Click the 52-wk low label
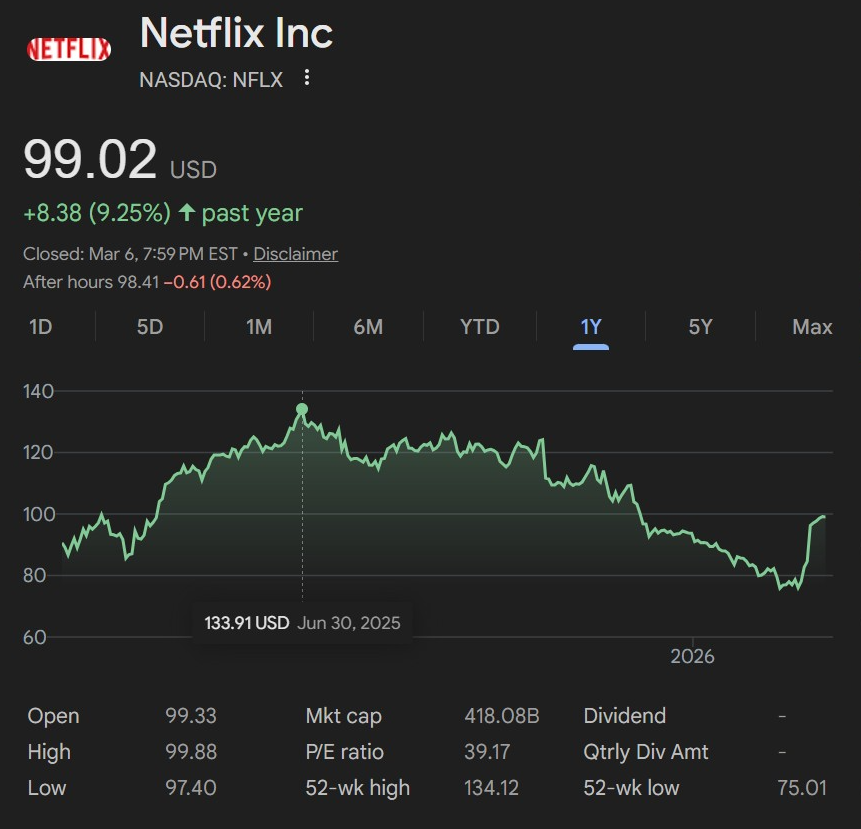 click(x=631, y=788)
